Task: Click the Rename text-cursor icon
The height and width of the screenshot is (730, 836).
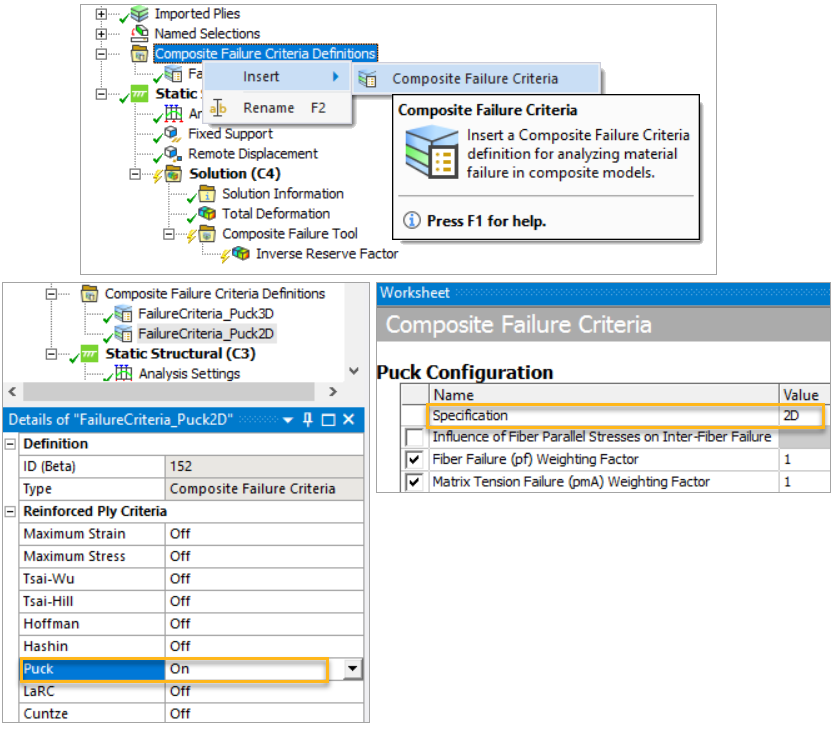Action: coord(218,108)
